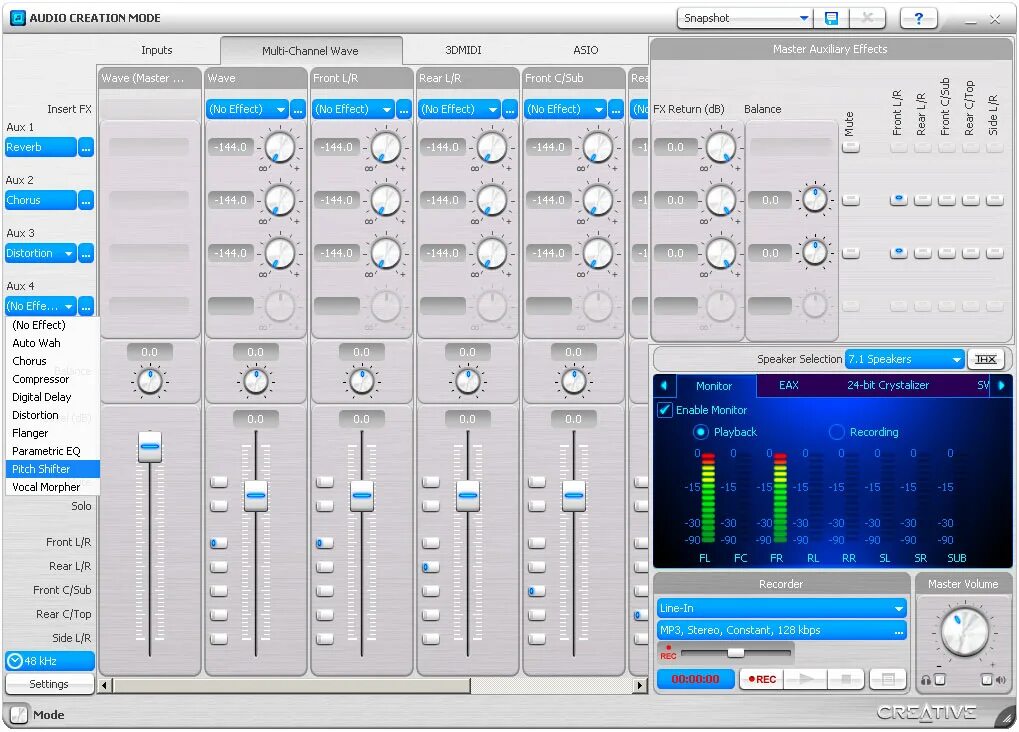This screenshot has width=1019, height=732.
Task: Open Rear L/R strip Insert FX ellipsis button
Action: [x=510, y=109]
